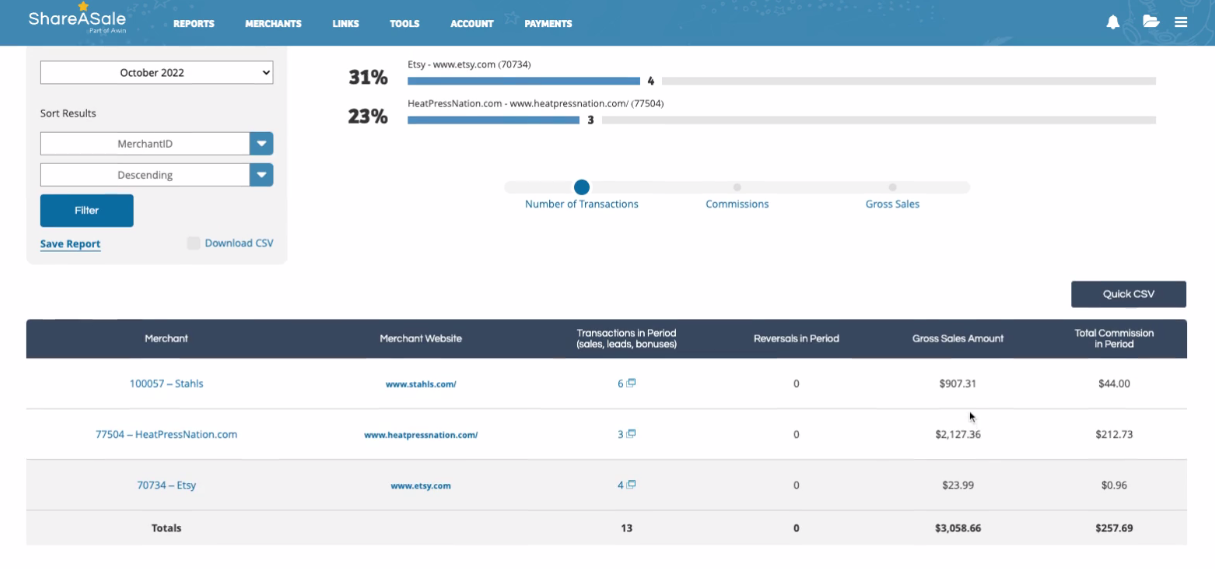Open Stahls transactions detail icon
This screenshot has height=569, width=1215.
631,383
